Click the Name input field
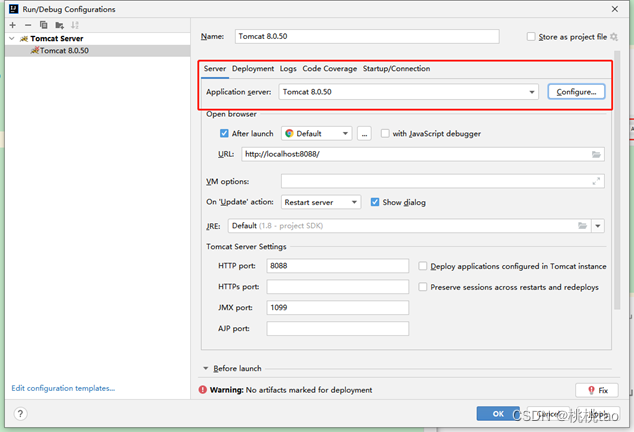Screen dimensions: 634x432 367,36
